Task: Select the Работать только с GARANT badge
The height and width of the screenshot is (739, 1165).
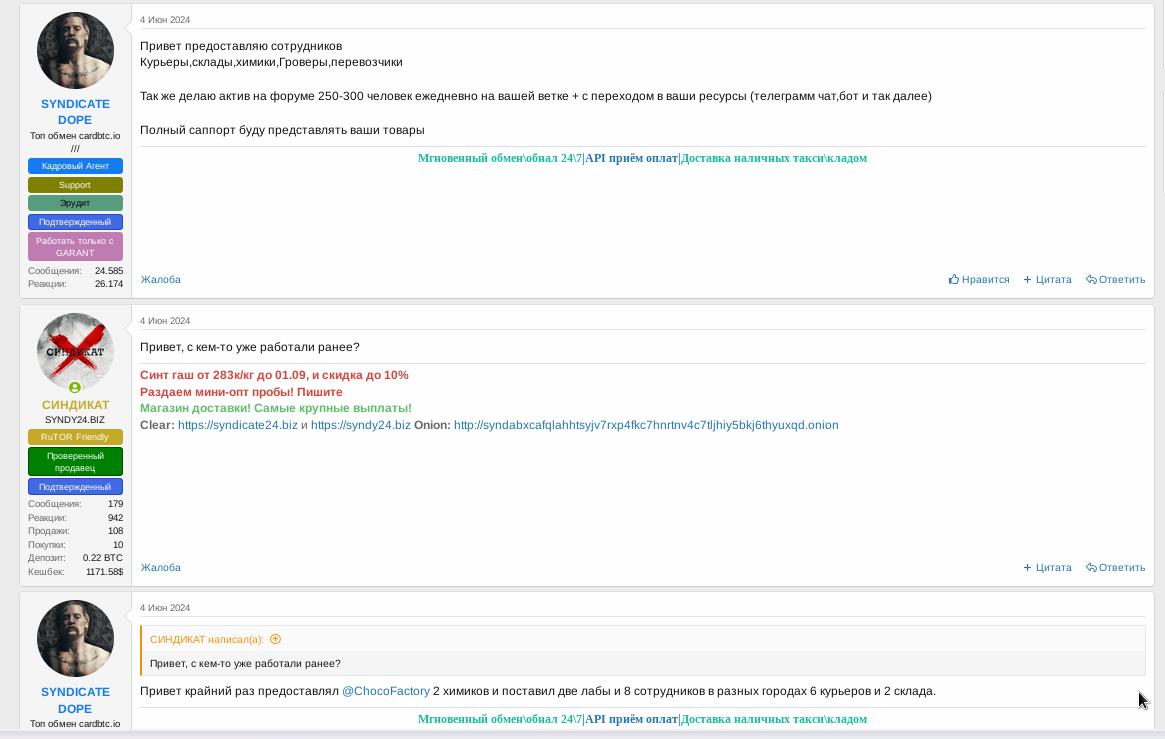Action: coord(75,247)
